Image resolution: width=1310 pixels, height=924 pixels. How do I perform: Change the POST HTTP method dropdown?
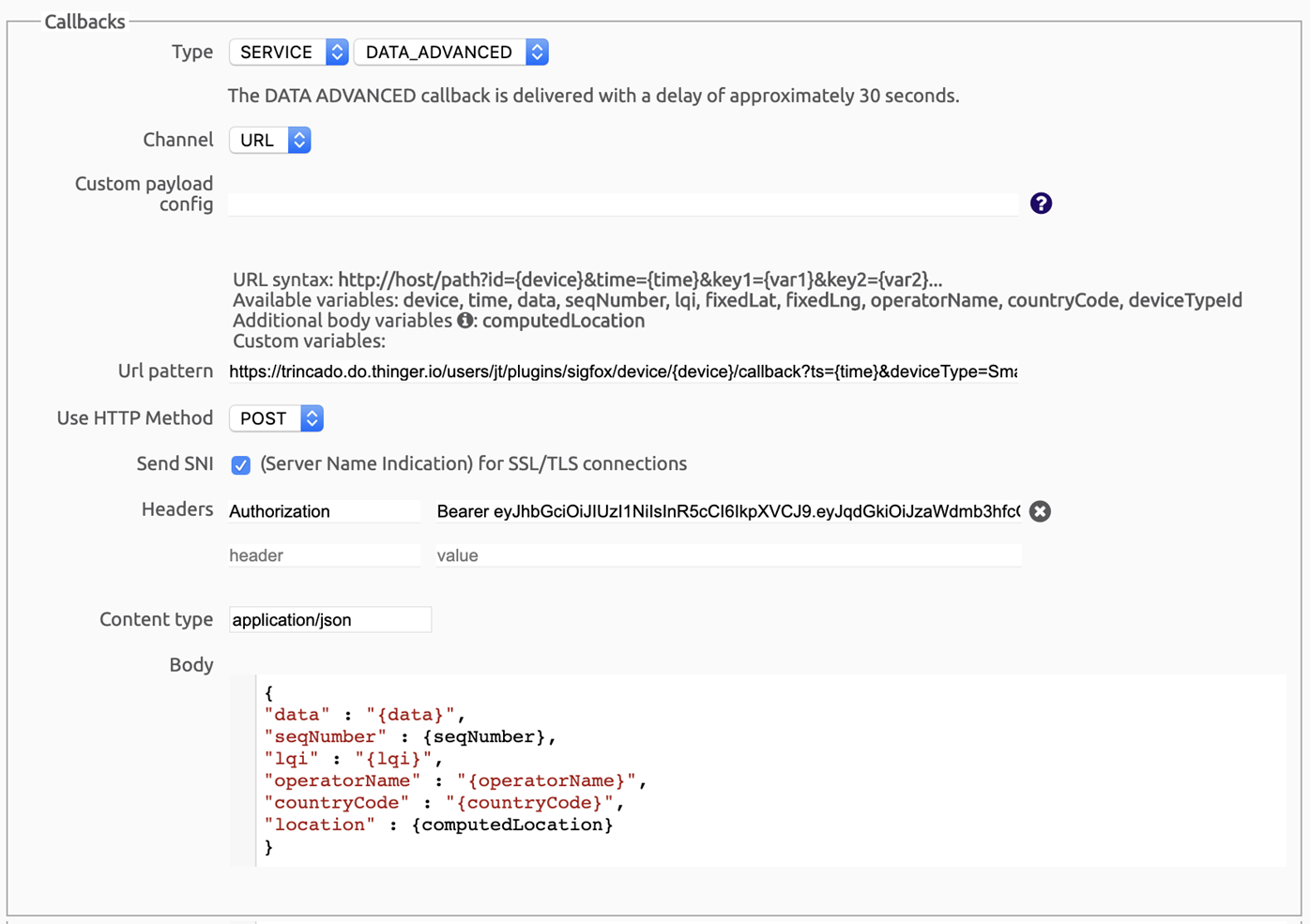click(x=277, y=418)
